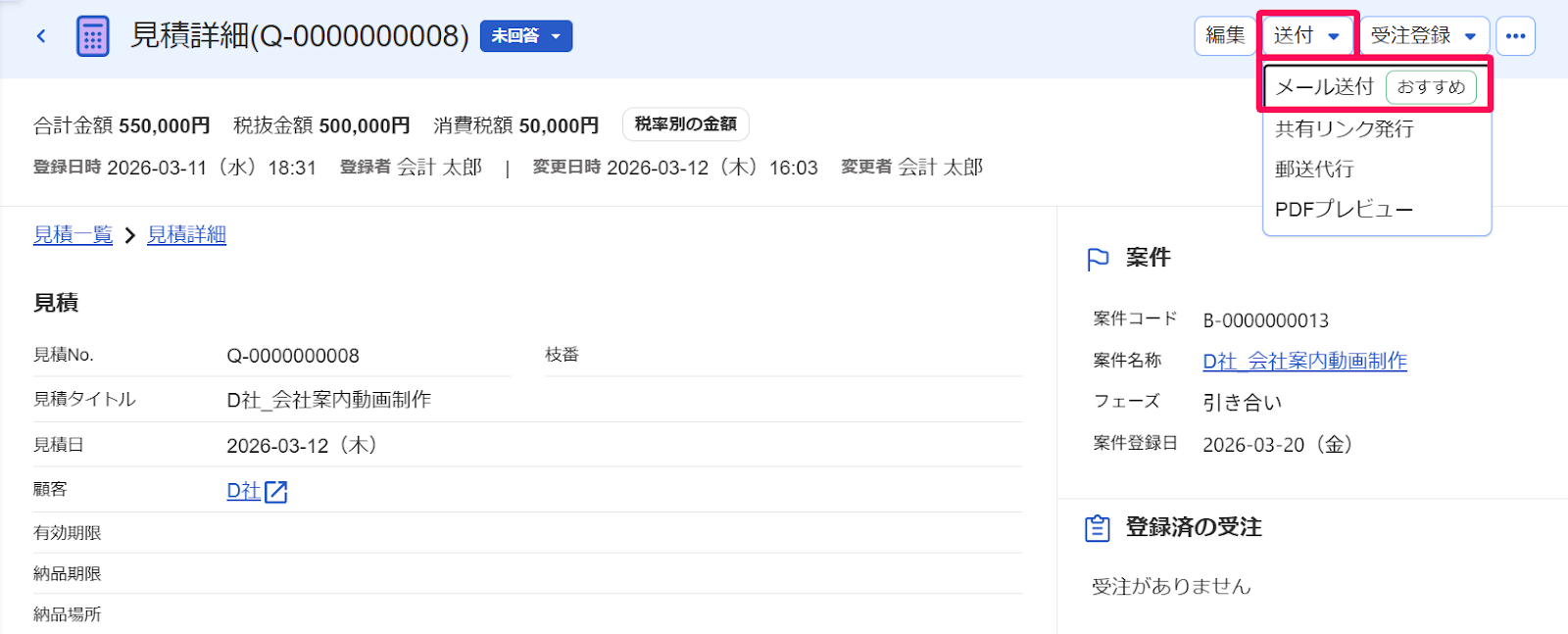1568x634 pixels.
Task: Click the おすすめ badge
Action: tap(1431, 87)
